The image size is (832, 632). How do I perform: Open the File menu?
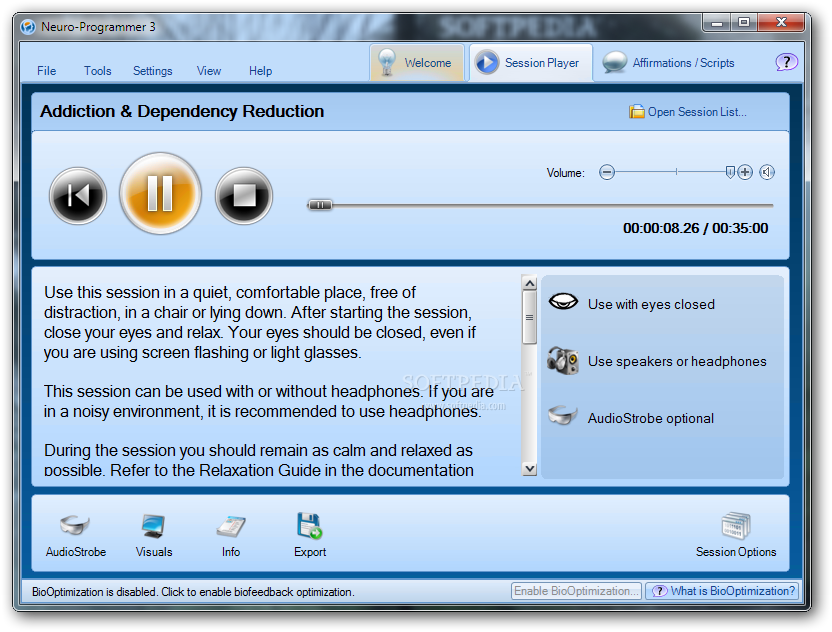click(47, 71)
